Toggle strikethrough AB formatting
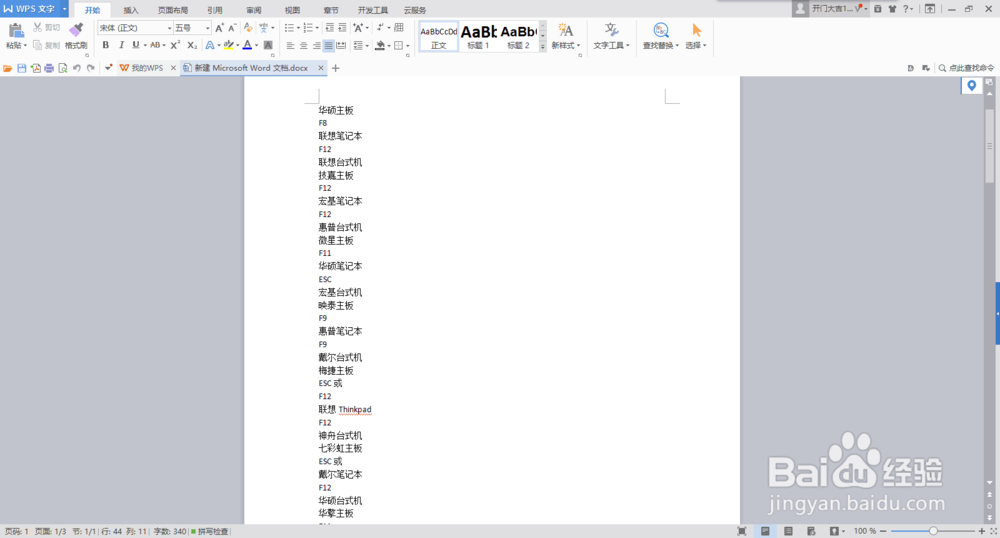The image size is (1000, 538). 155,45
